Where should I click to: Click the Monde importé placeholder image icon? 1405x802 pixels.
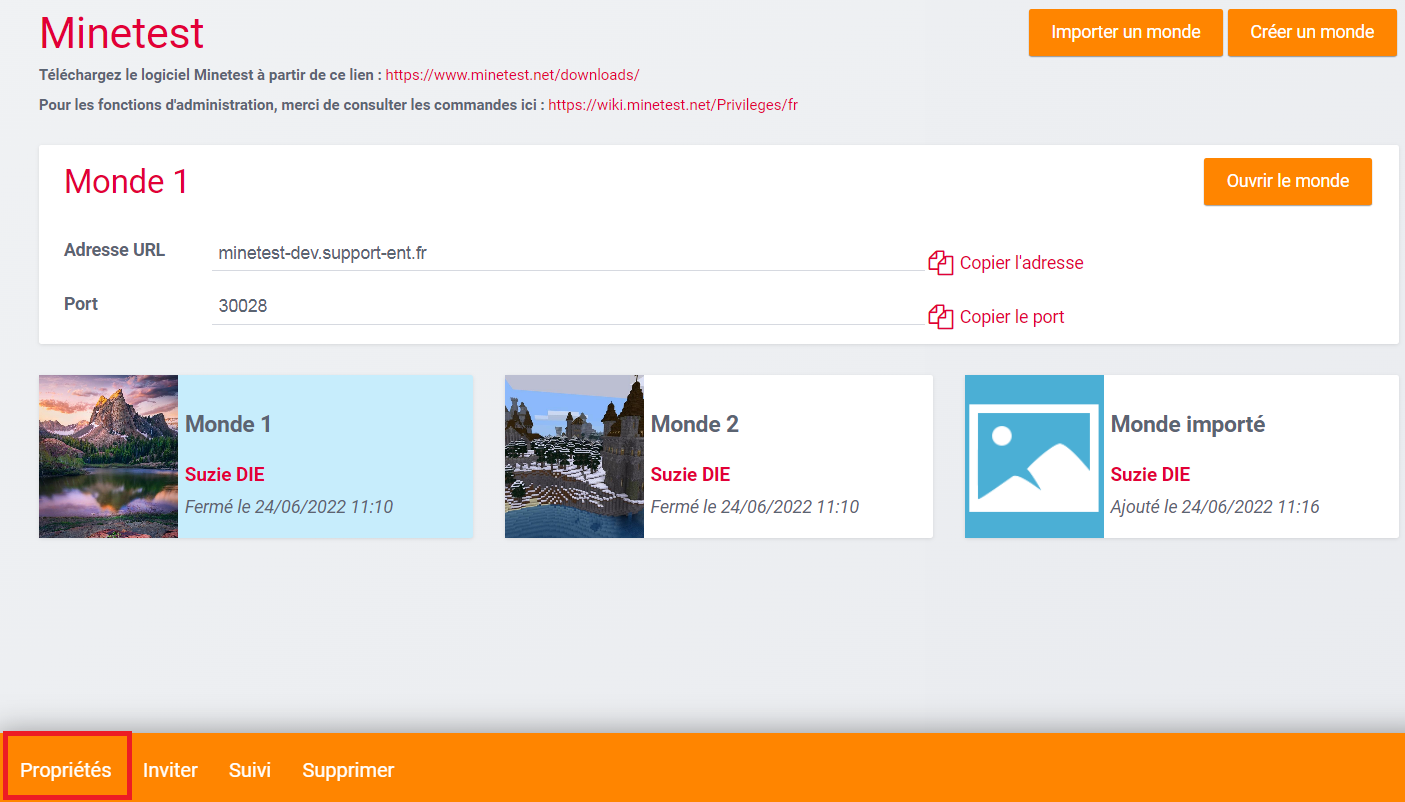pyautogui.click(x=1034, y=456)
